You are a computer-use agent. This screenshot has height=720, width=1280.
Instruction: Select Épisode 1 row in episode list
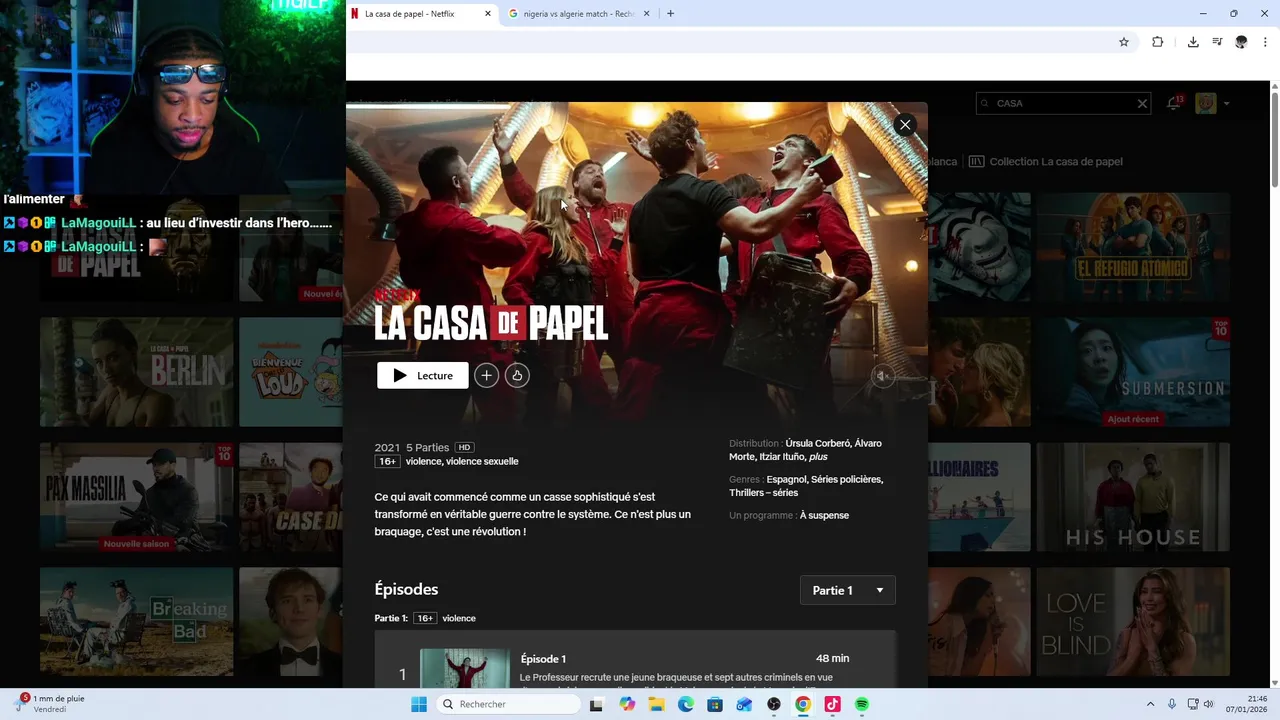(636, 660)
